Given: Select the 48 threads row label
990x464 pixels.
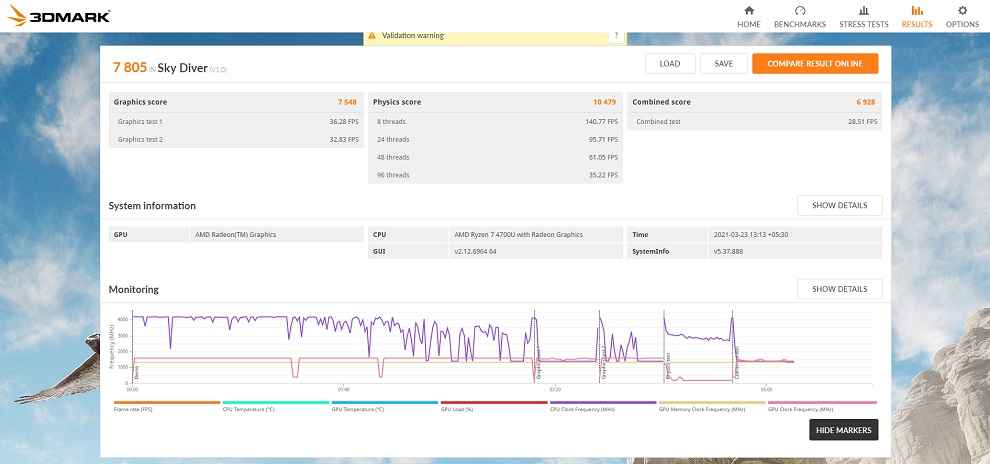Looking at the screenshot, I should (393, 157).
